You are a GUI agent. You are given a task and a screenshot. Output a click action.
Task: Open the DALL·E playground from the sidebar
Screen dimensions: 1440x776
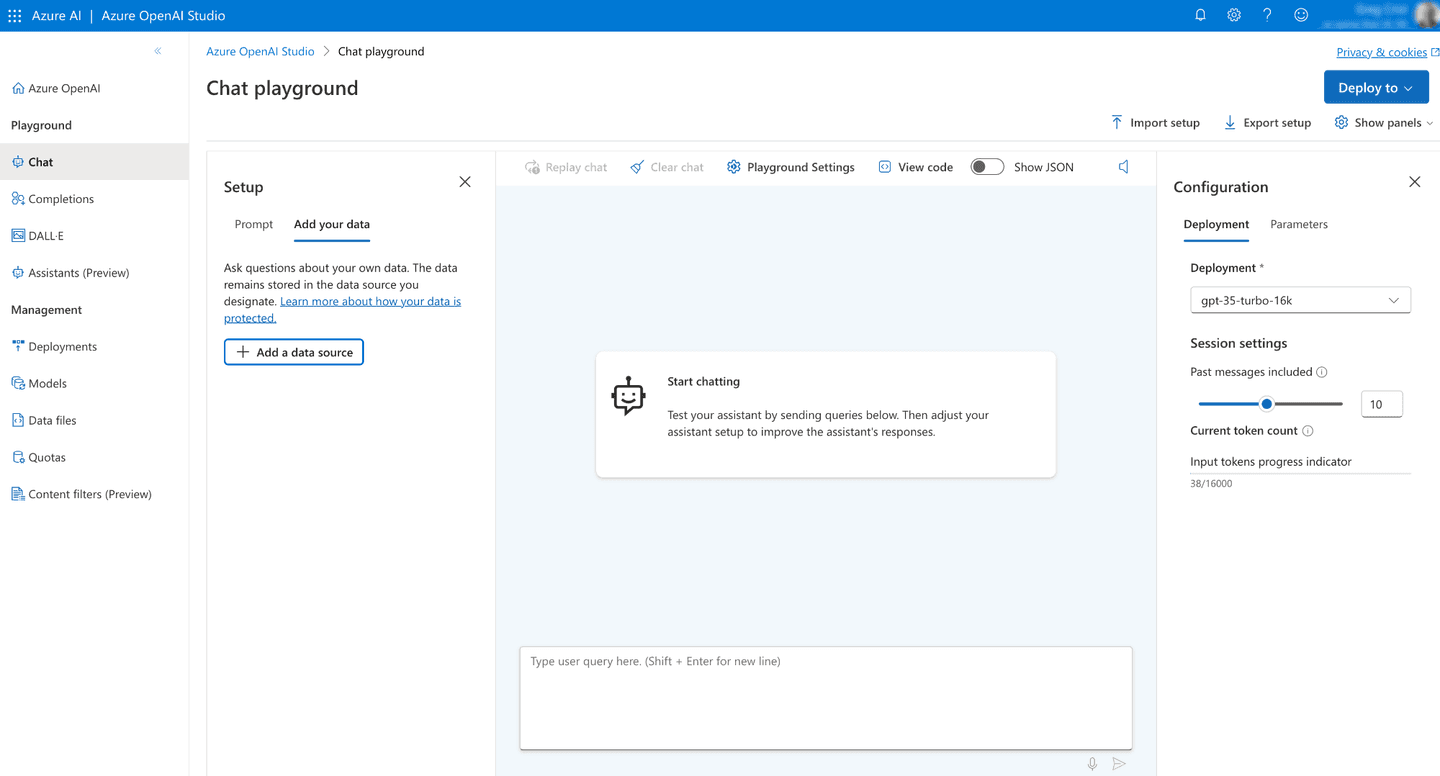tap(45, 235)
